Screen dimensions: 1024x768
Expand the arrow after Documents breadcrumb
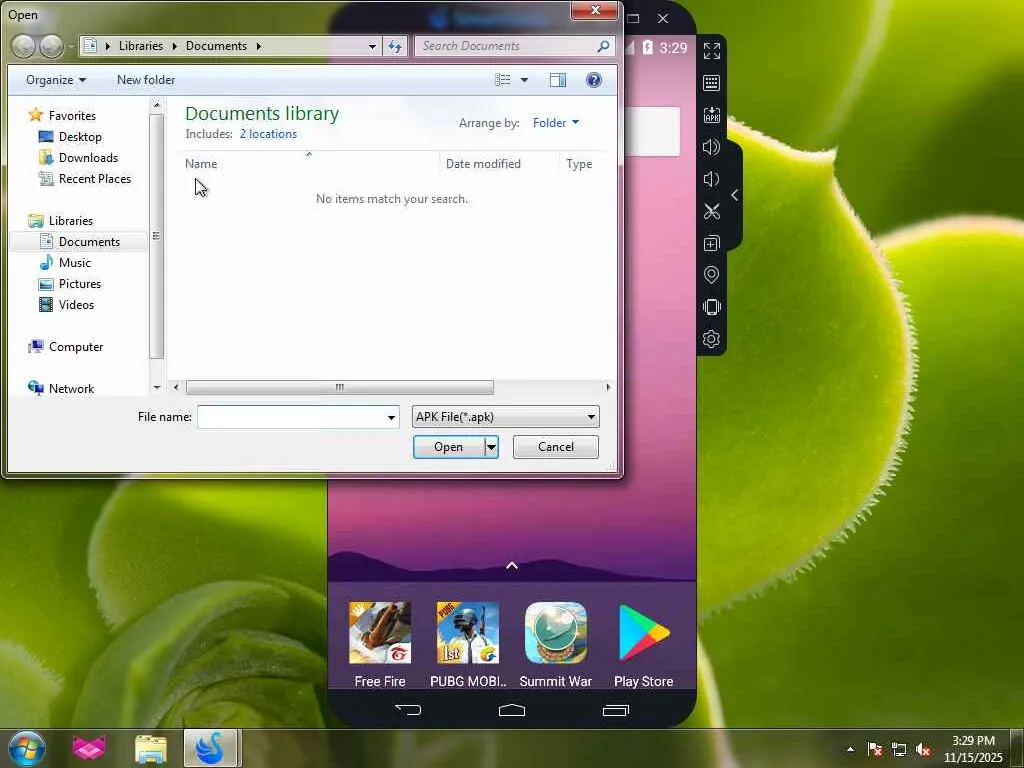coord(259,46)
